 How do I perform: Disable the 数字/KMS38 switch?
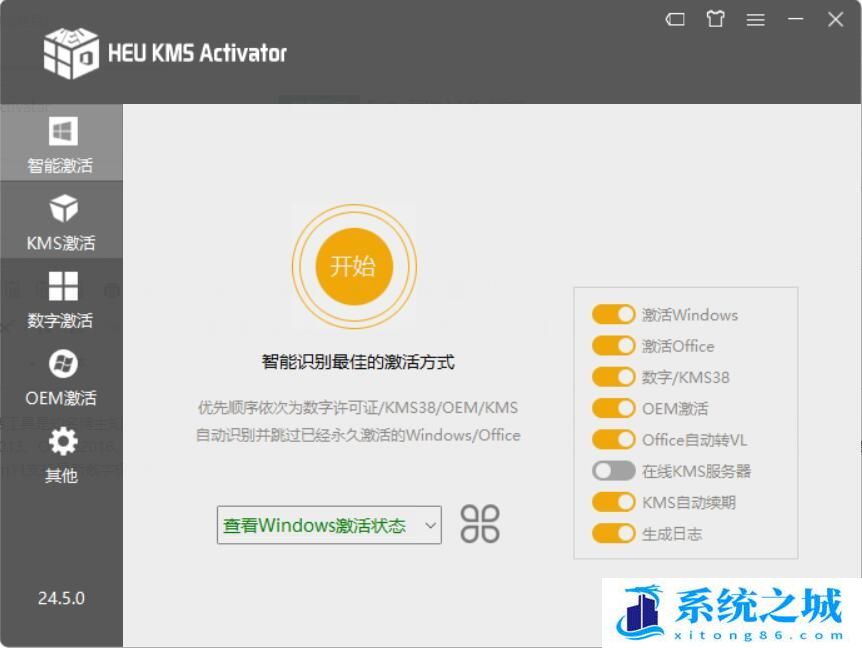tap(614, 377)
